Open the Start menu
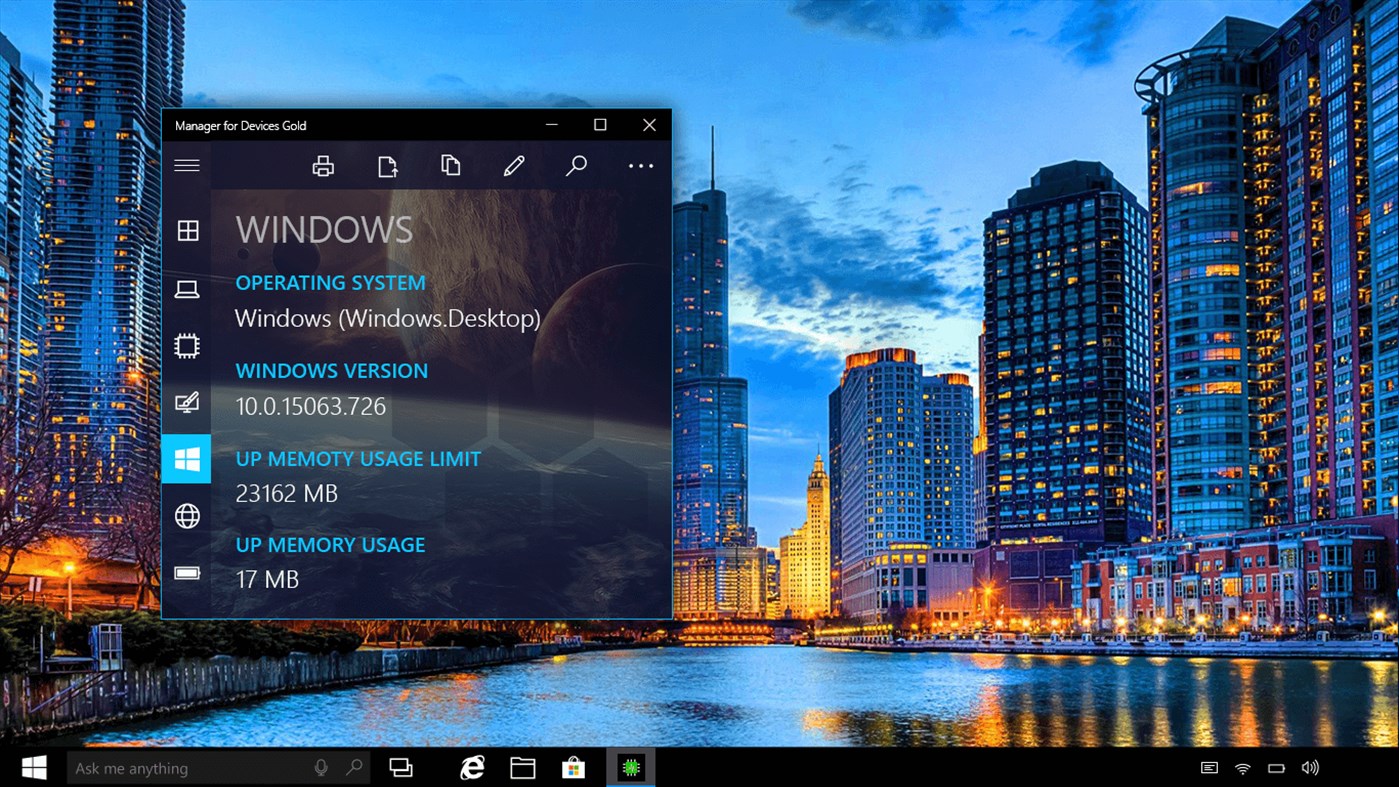The width and height of the screenshot is (1399, 787). (33, 767)
